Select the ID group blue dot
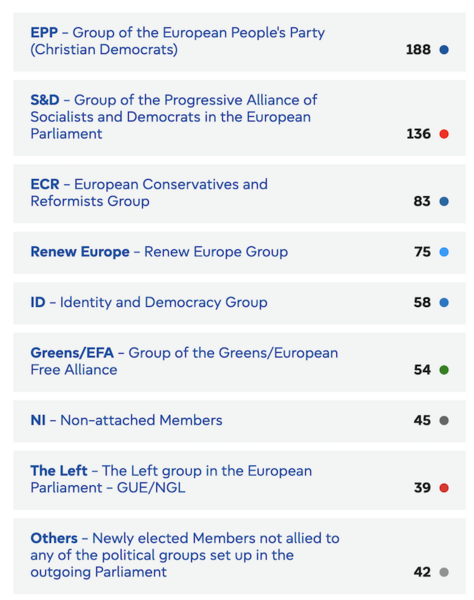This screenshot has width=474, height=600. pos(444,302)
